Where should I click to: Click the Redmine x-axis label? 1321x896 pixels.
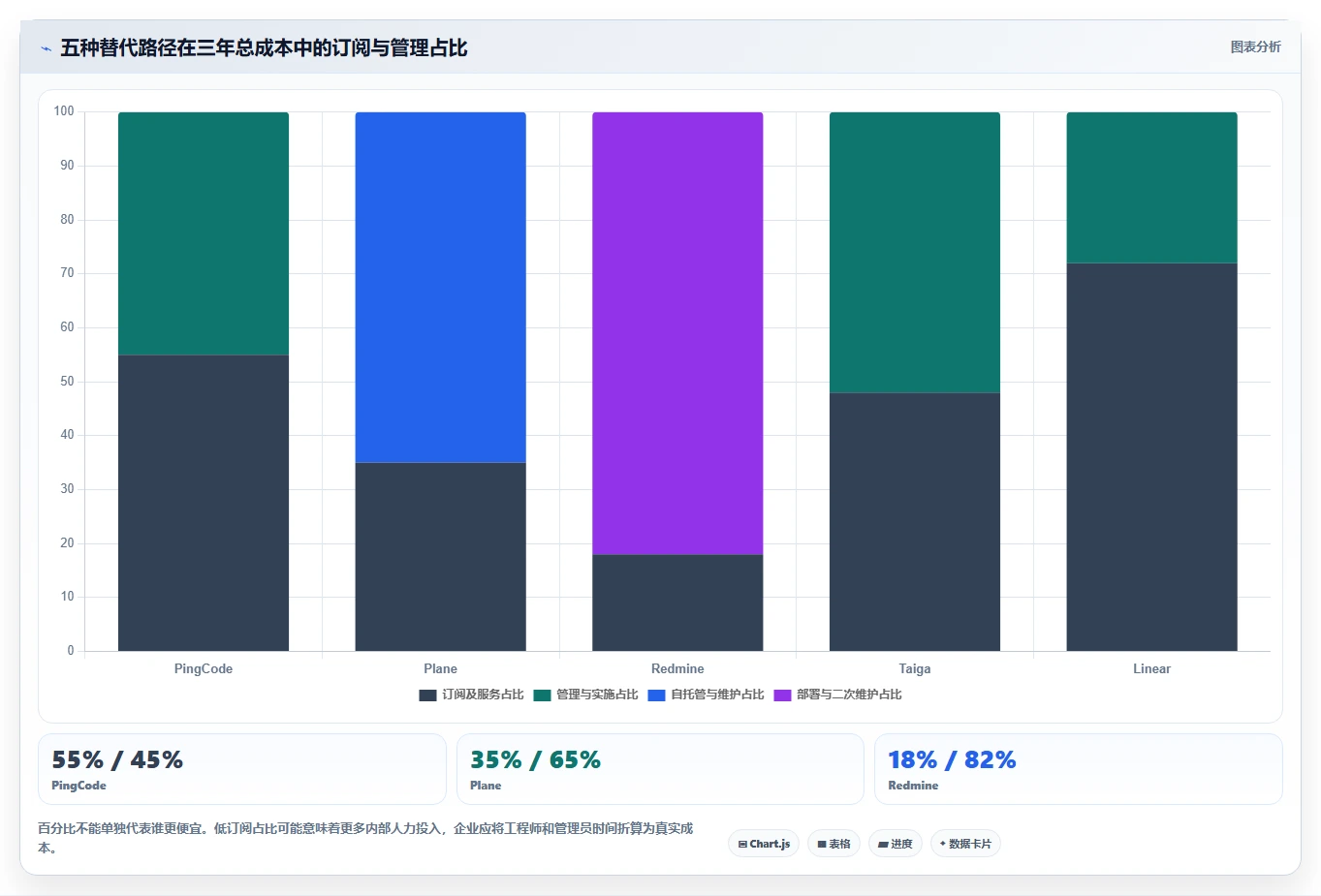(677, 669)
